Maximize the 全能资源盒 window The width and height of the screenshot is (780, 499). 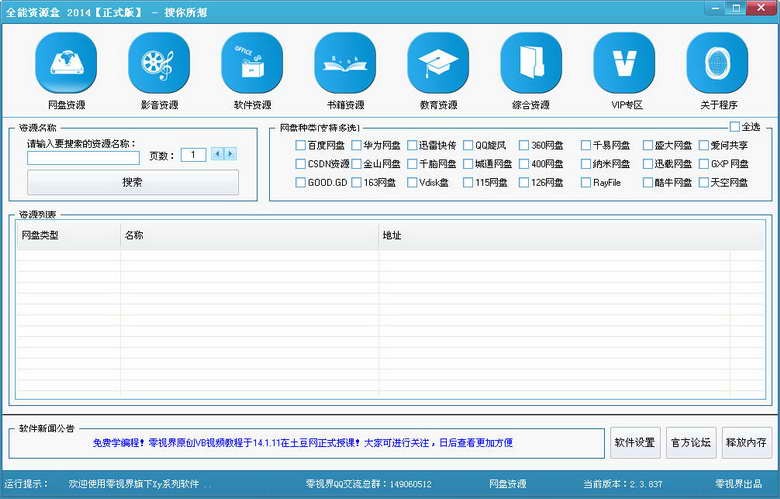pos(736,8)
